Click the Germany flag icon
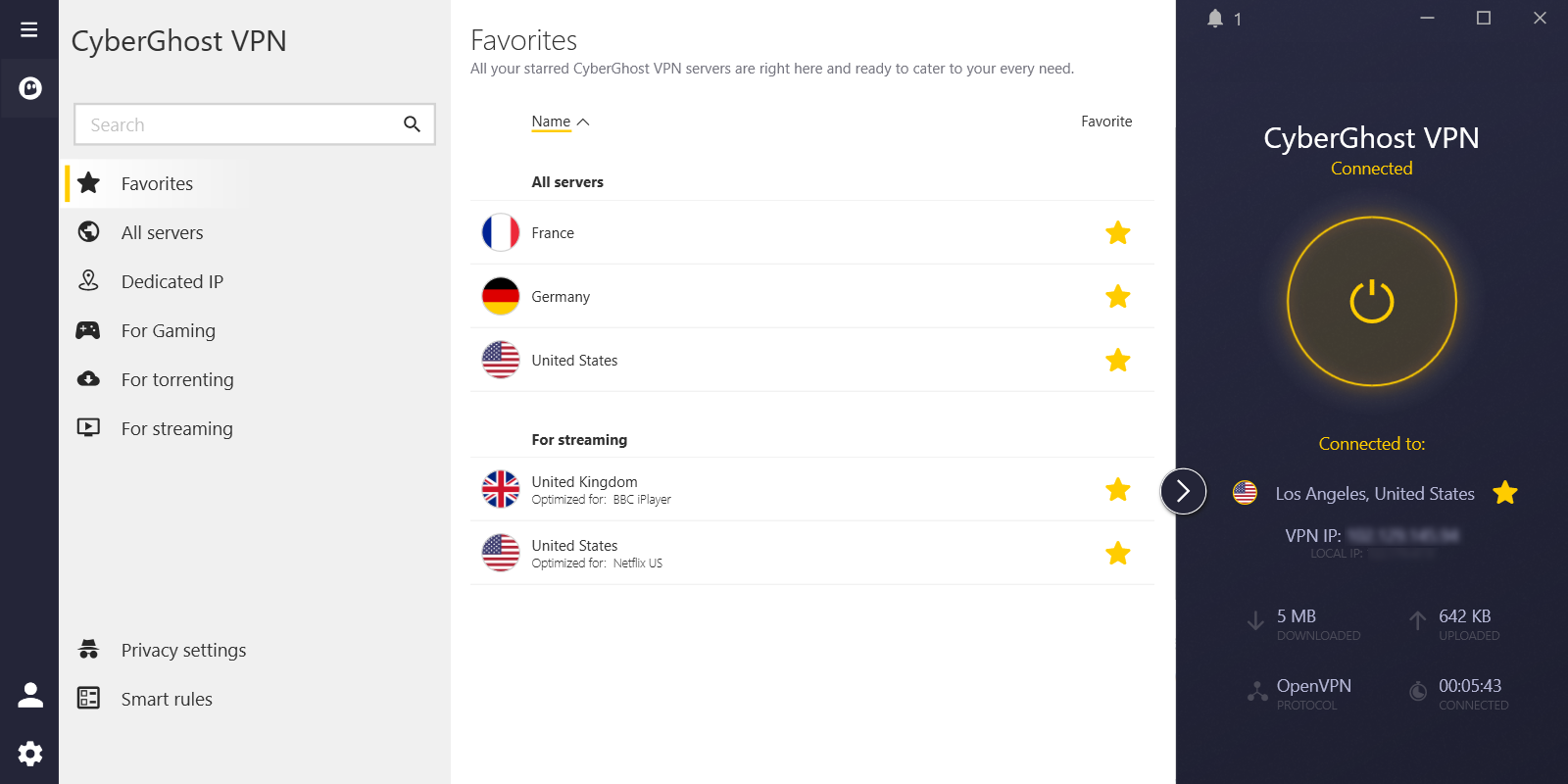 tap(501, 296)
